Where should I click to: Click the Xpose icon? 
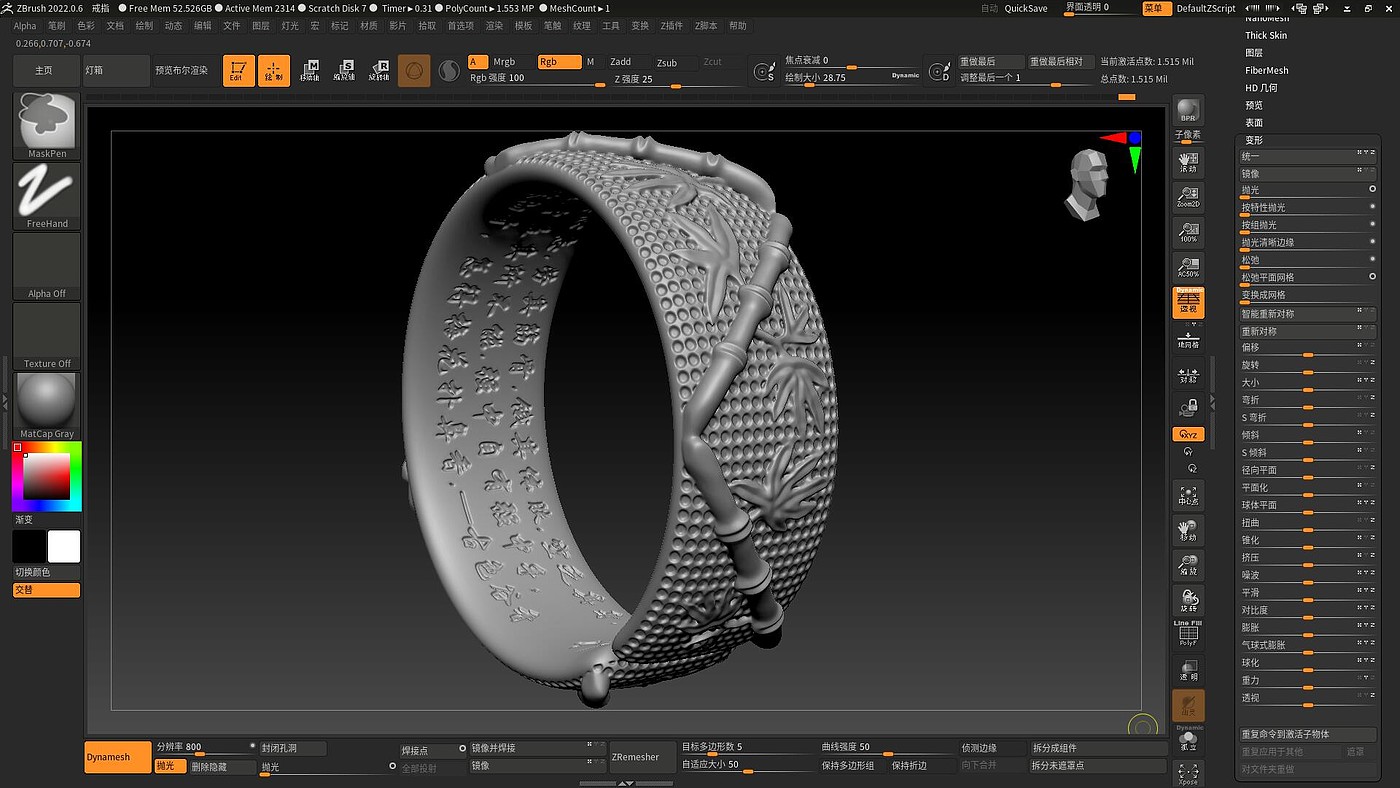click(x=1188, y=774)
